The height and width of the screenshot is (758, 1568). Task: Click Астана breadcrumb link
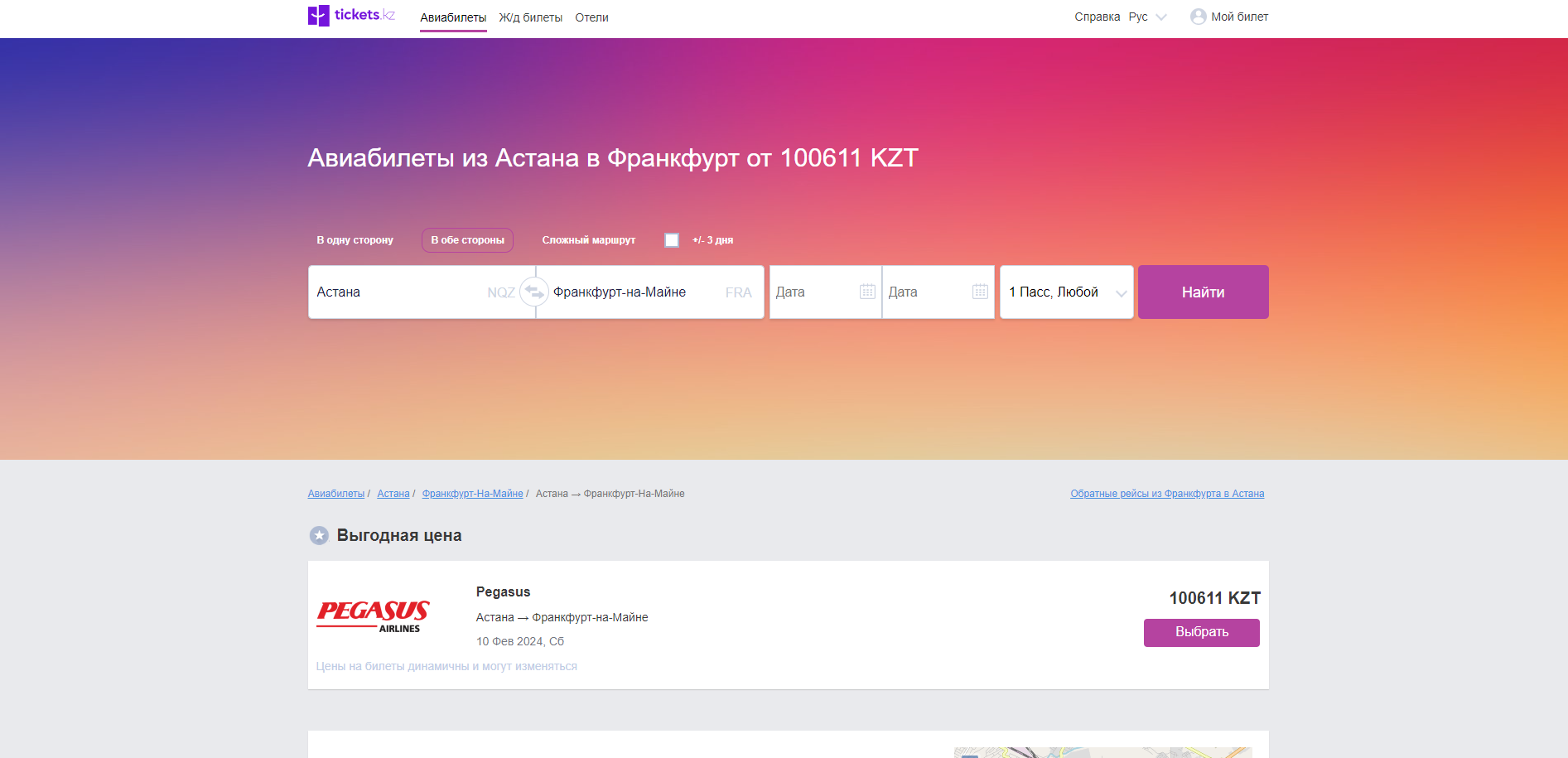pyautogui.click(x=393, y=494)
